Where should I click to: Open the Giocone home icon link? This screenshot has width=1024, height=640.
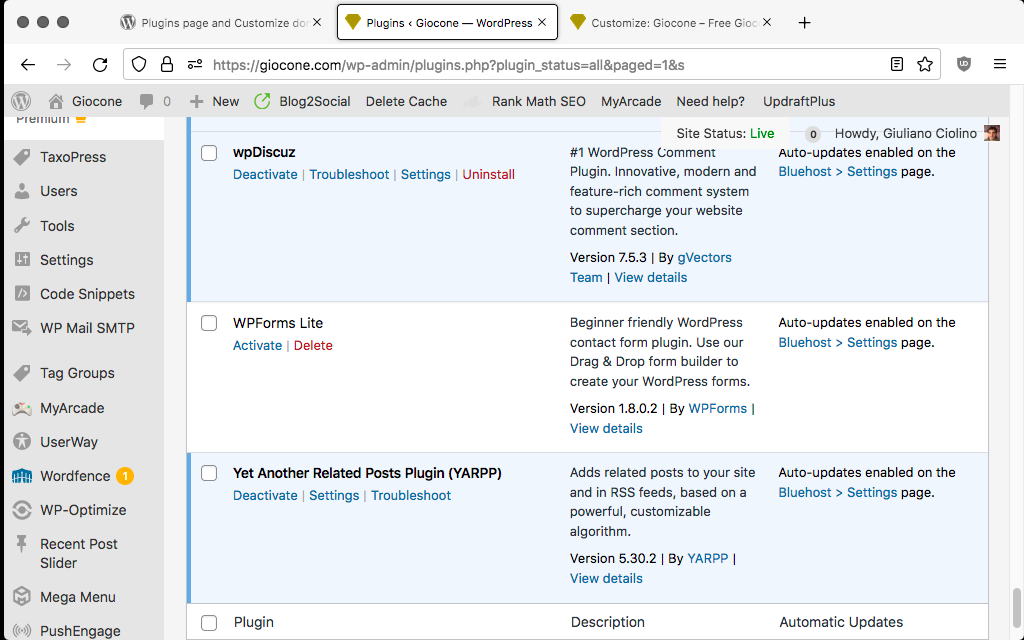pos(56,101)
